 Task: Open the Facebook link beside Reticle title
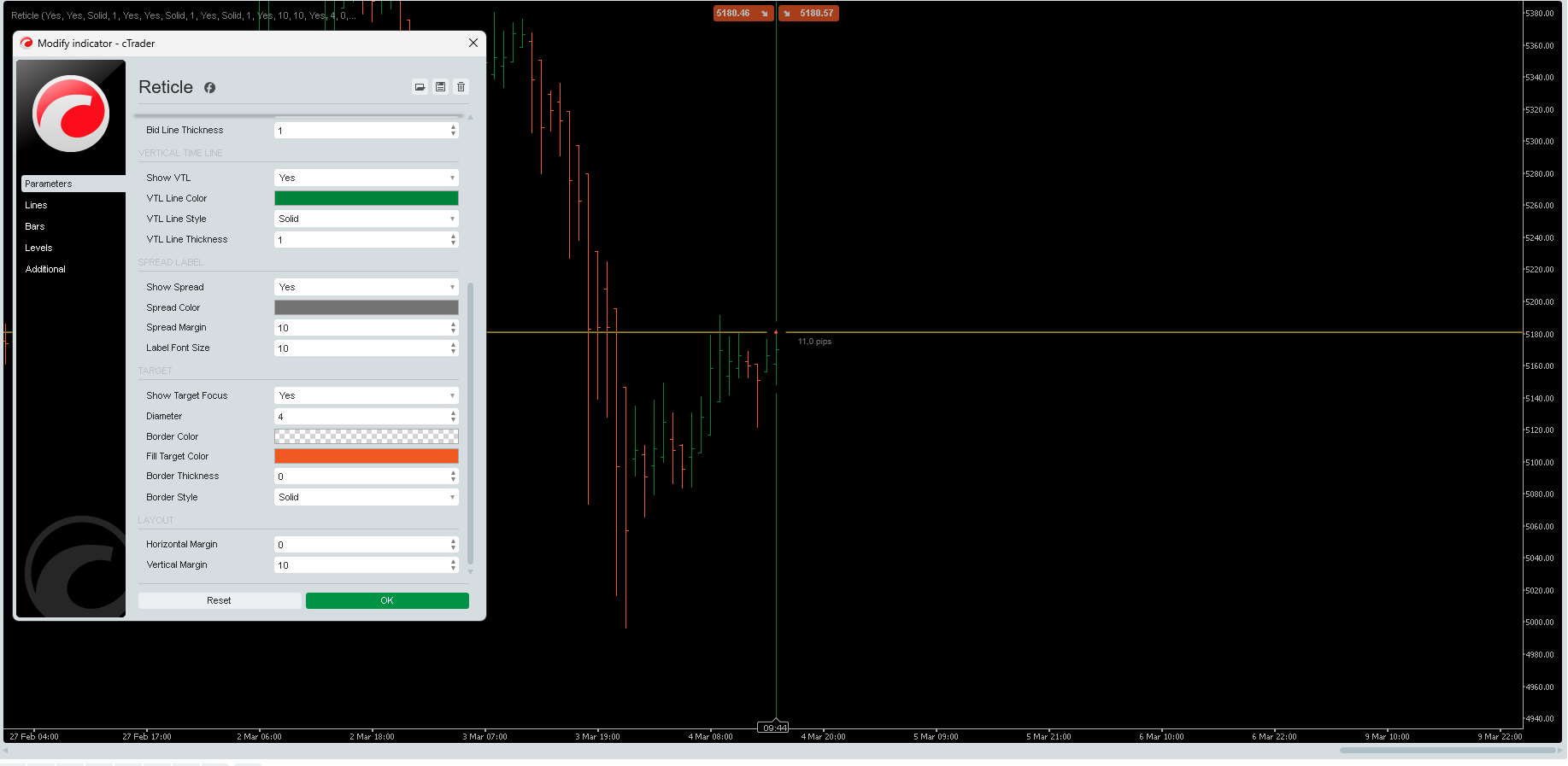(x=209, y=88)
